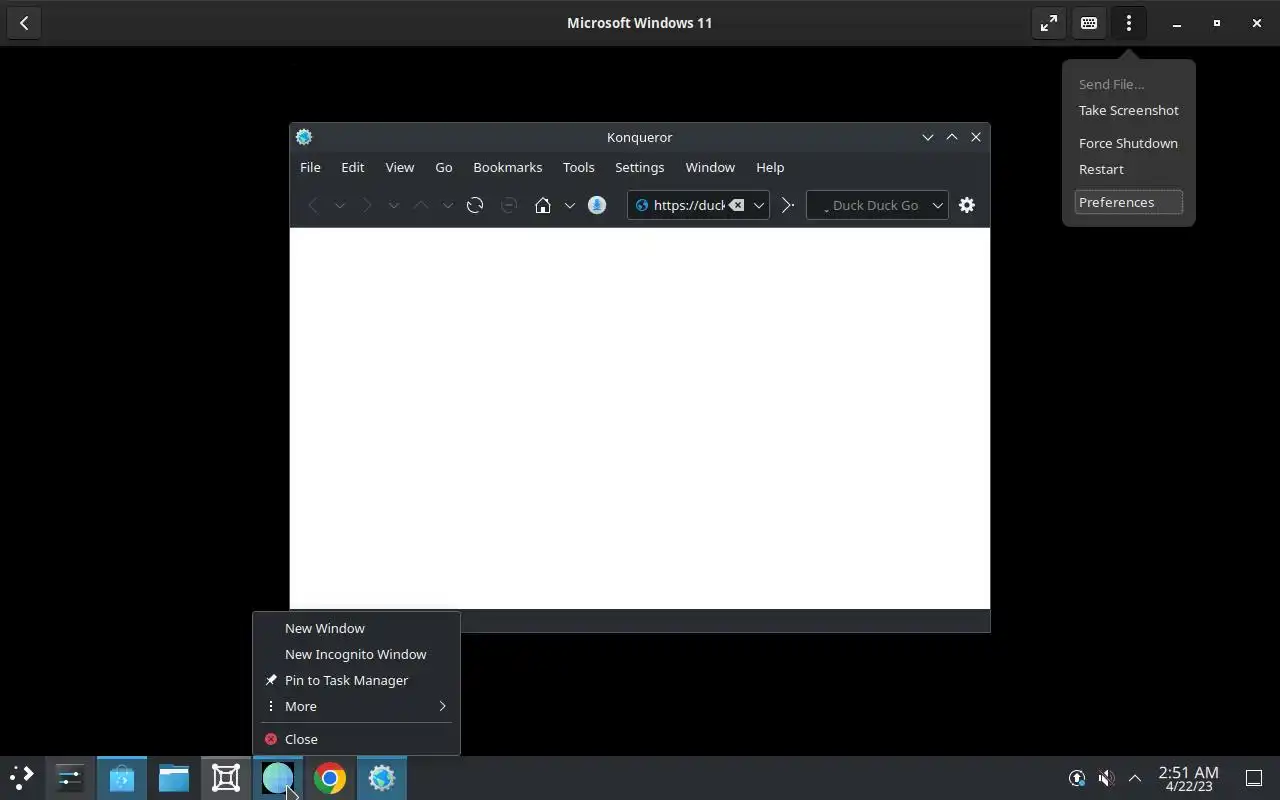Click the teal globe browser icon in taskbar
1280x800 pixels.
[x=278, y=778]
